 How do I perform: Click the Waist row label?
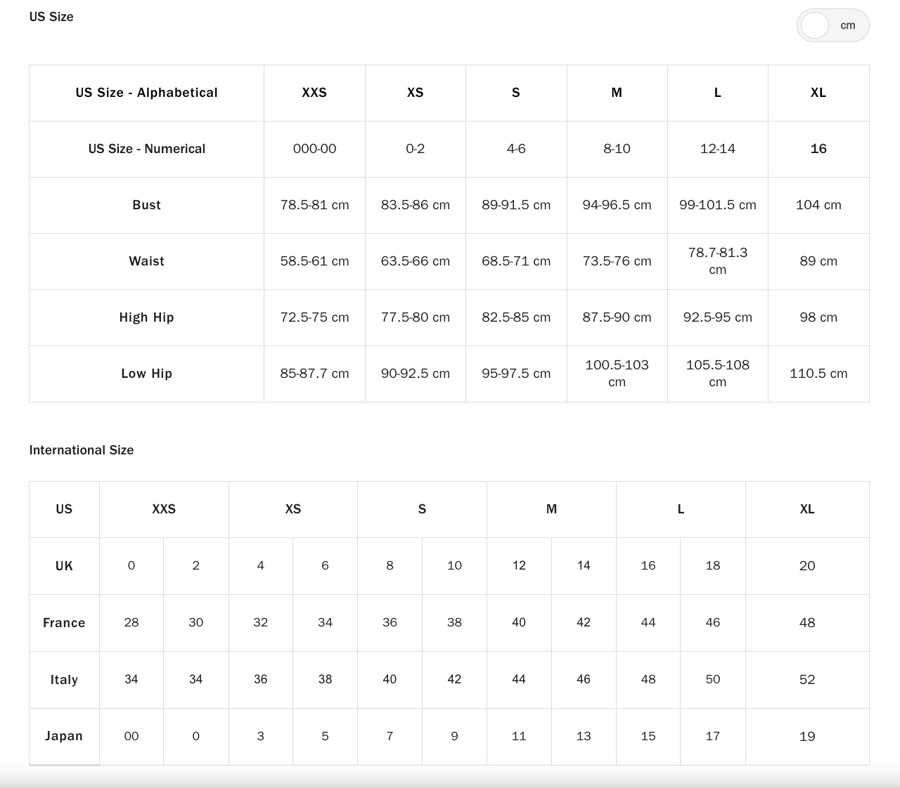click(146, 261)
